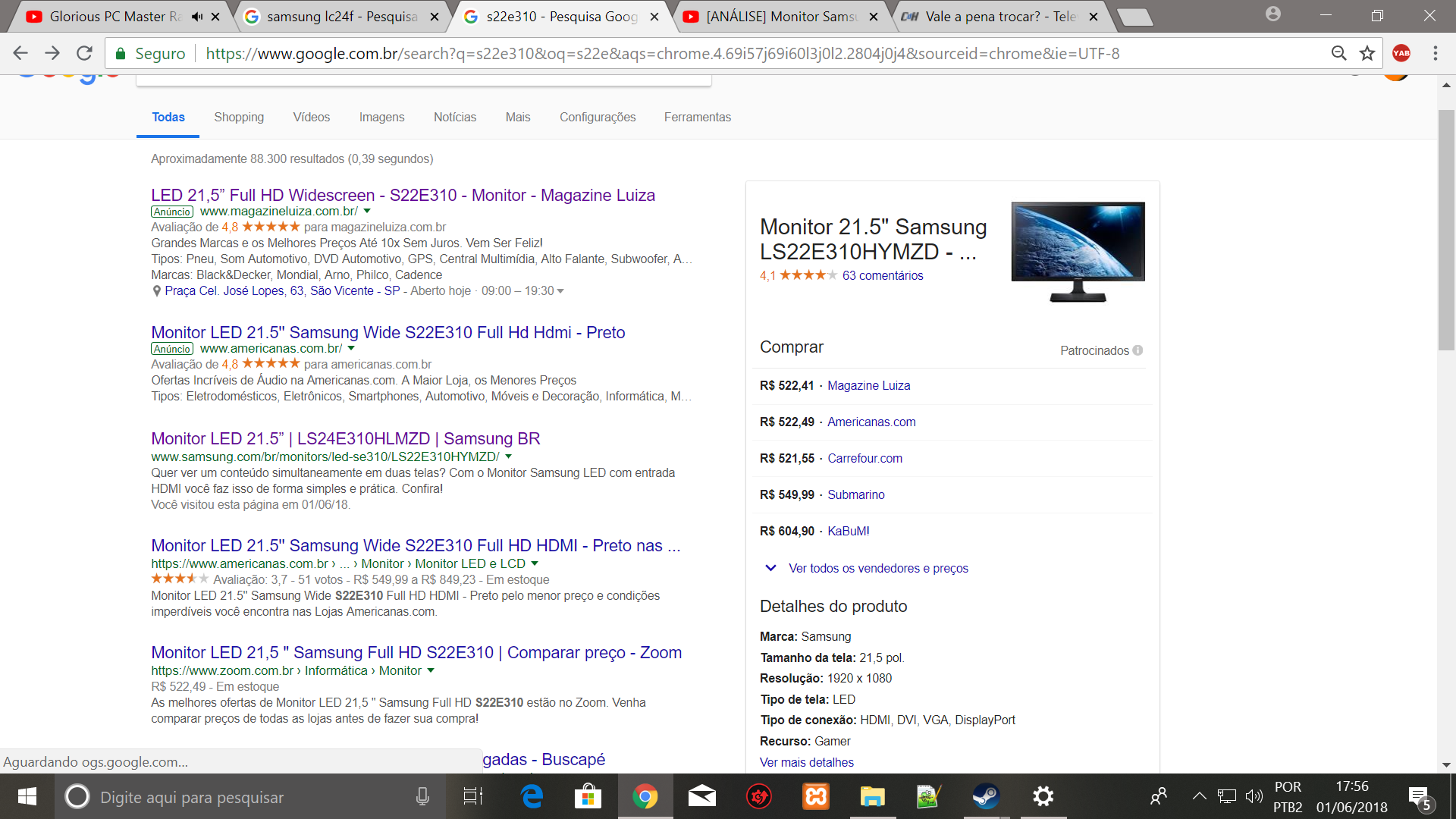Viewport: 1456px width, 819px height.
Task: Click the Samsung monitor product thumbnail
Action: coord(1078,252)
